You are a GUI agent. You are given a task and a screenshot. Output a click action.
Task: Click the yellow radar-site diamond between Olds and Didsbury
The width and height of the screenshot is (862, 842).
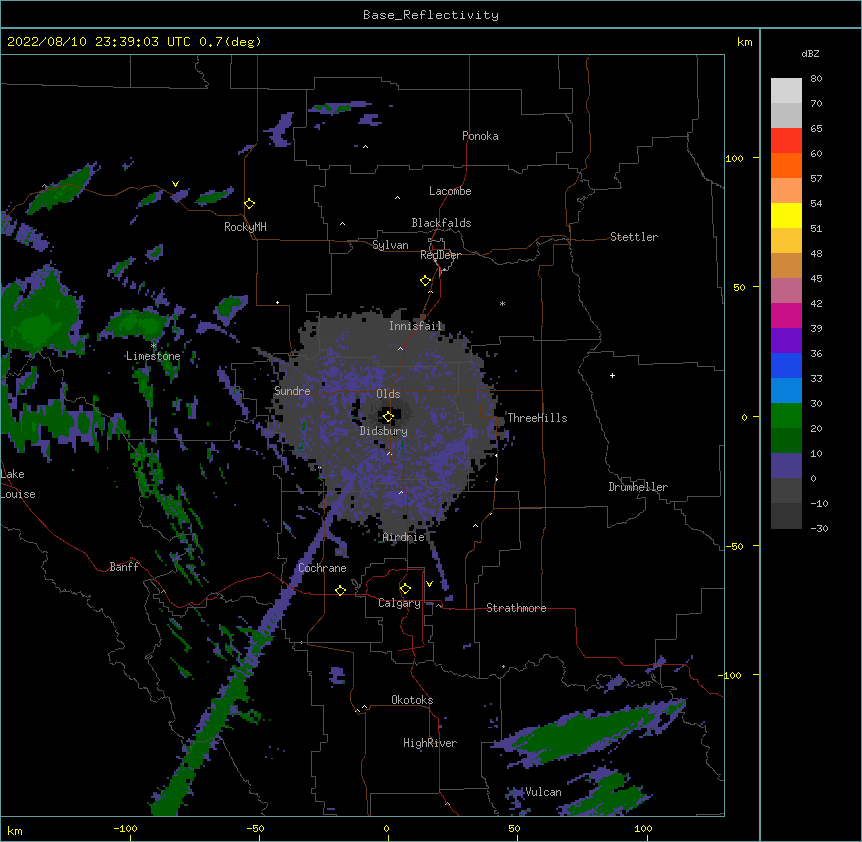pos(389,417)
